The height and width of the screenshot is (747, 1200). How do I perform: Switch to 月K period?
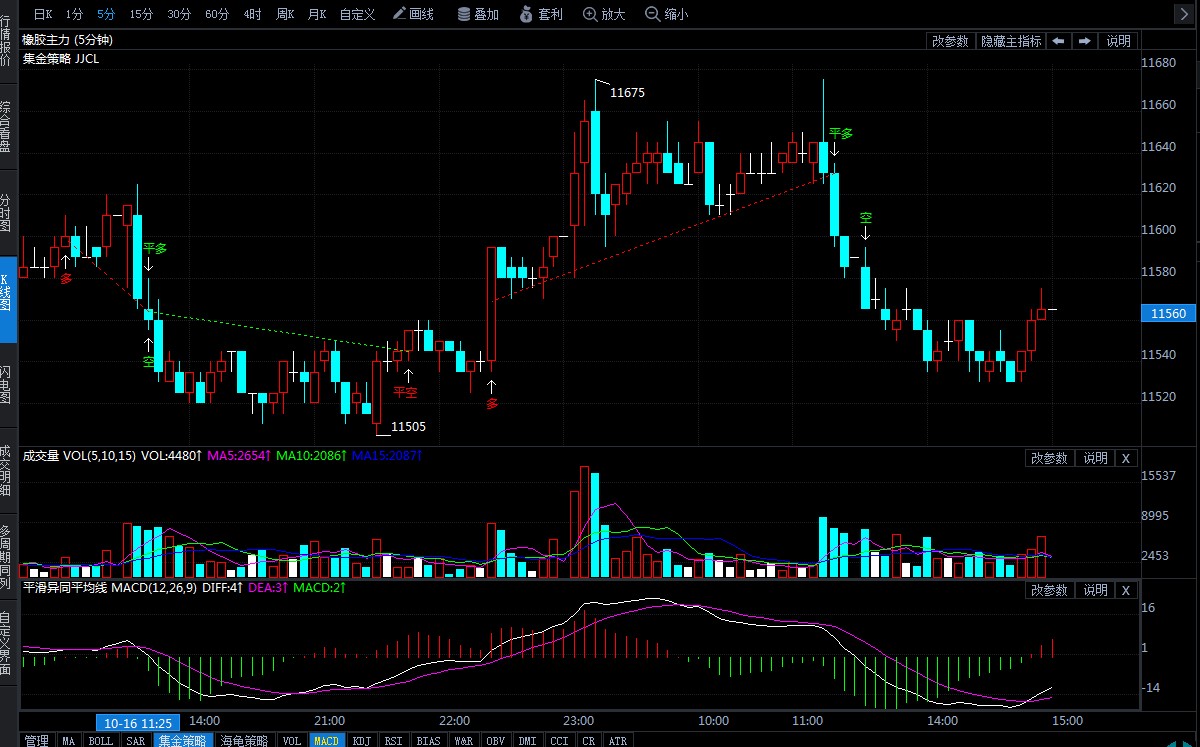(x=317, y=14)
